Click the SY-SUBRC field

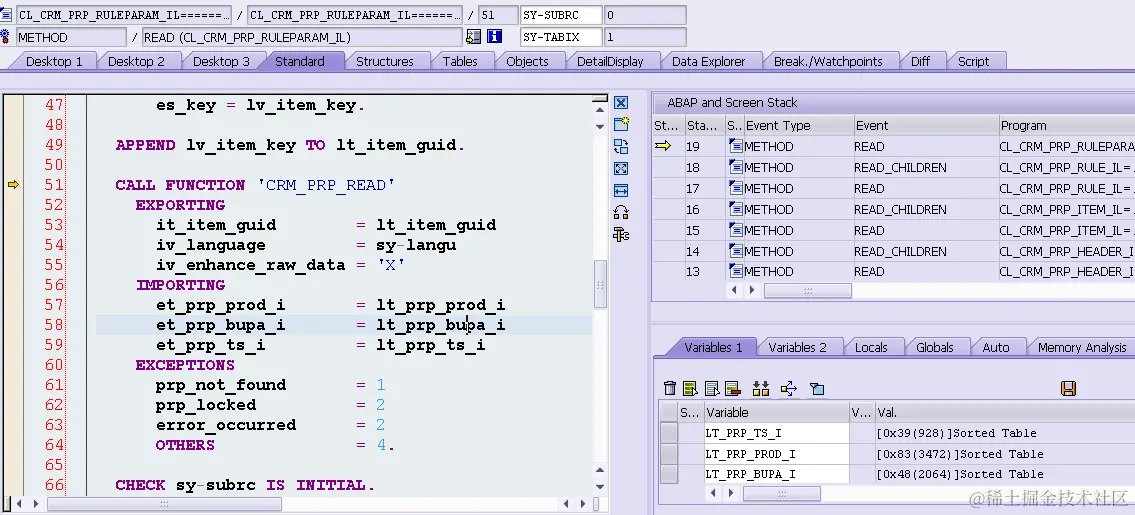560,14
